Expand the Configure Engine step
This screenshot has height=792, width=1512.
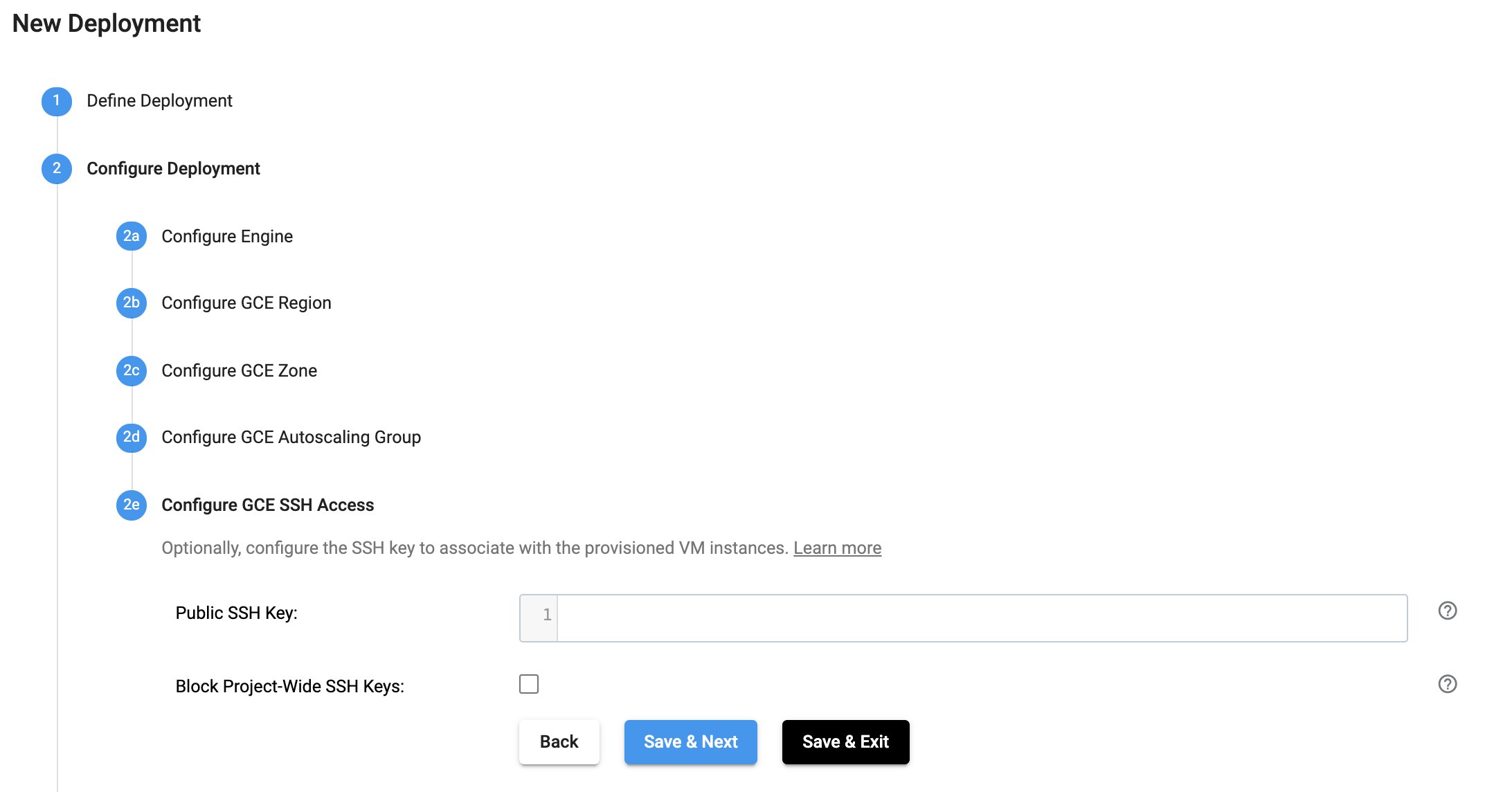tap(227, 237)
